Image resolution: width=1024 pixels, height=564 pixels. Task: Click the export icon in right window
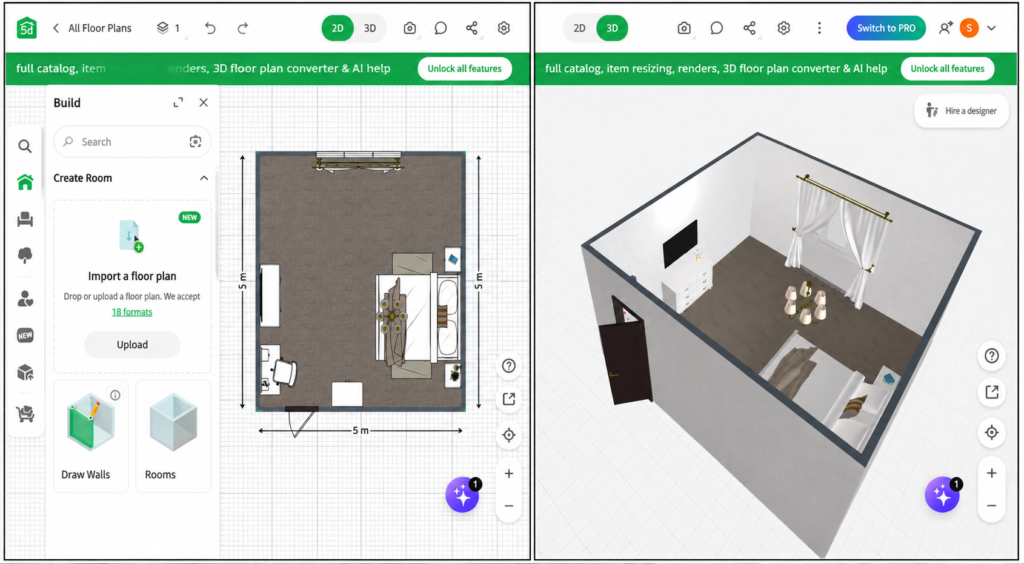pos(991,392)
